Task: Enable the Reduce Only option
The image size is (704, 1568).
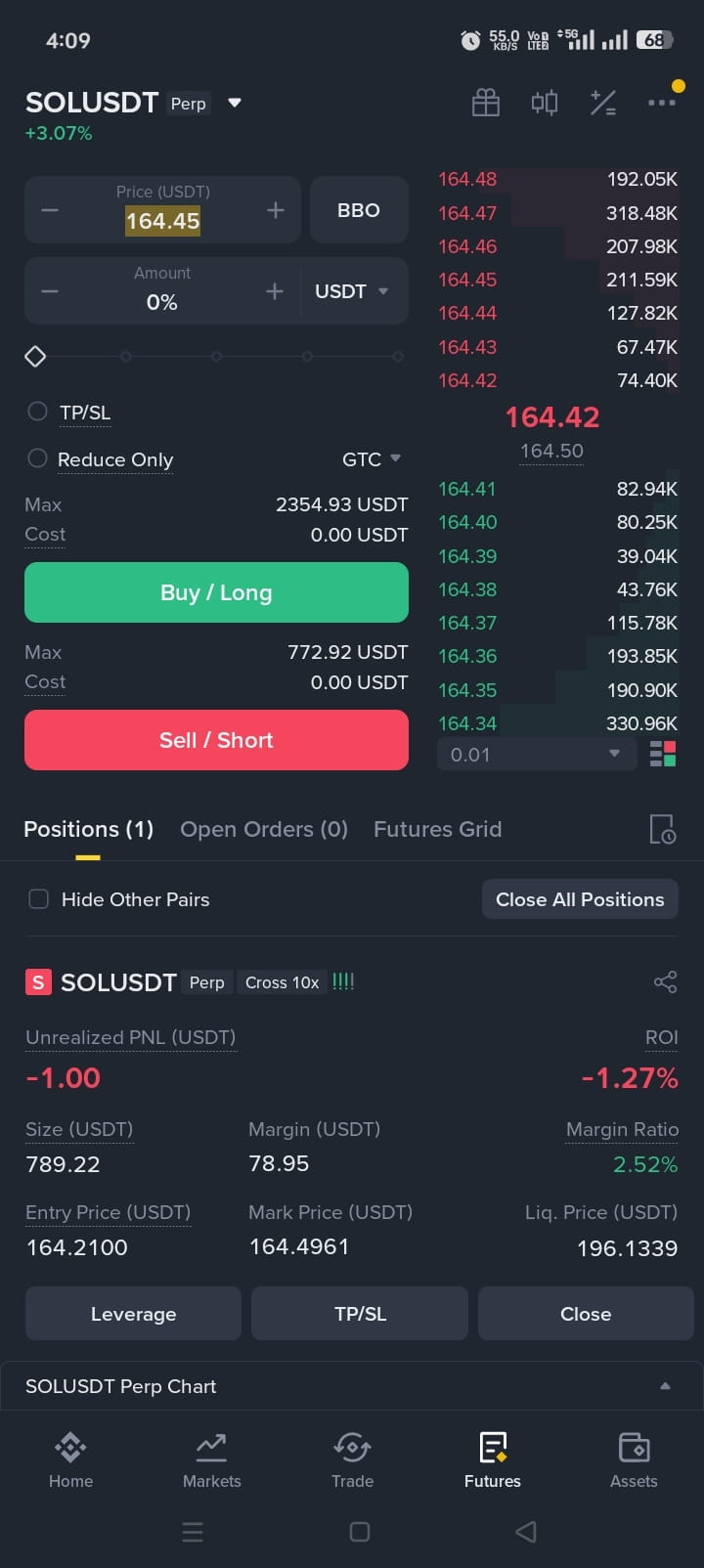Action: pyautogui.click(x=37, y=457)
